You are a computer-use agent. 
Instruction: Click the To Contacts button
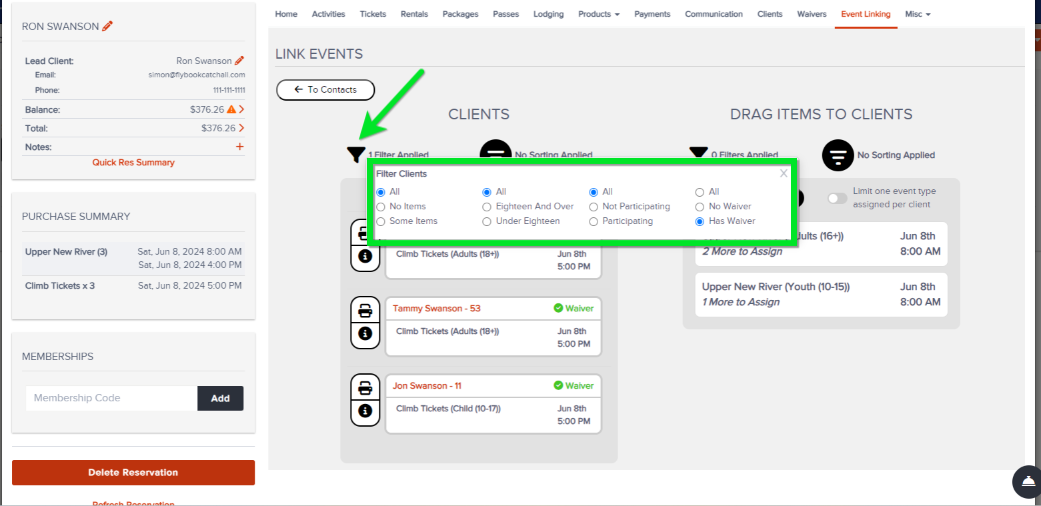pyautogui.click(x=325, y=90)
